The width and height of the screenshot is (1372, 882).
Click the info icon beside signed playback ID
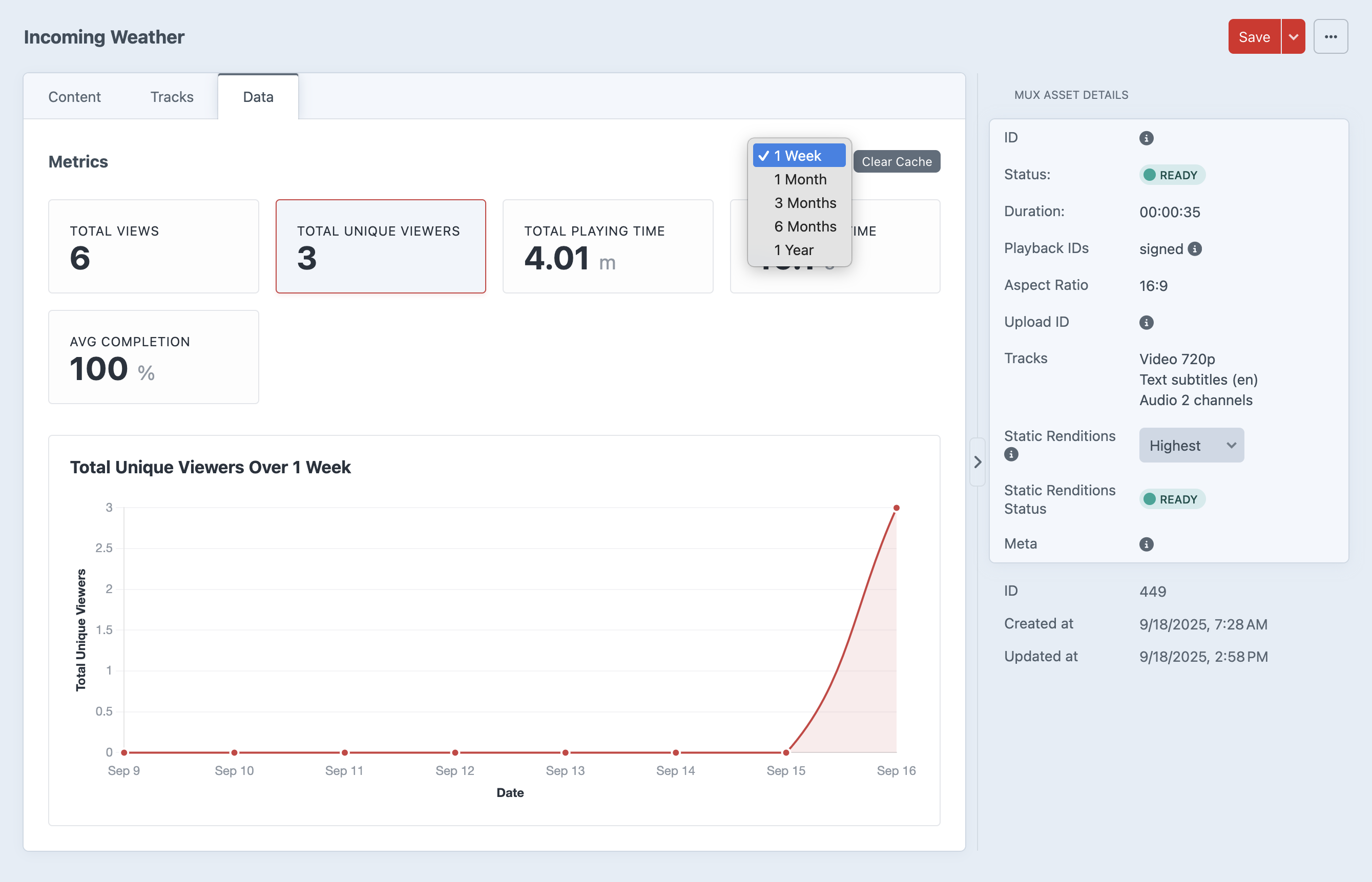[1194, 248]
